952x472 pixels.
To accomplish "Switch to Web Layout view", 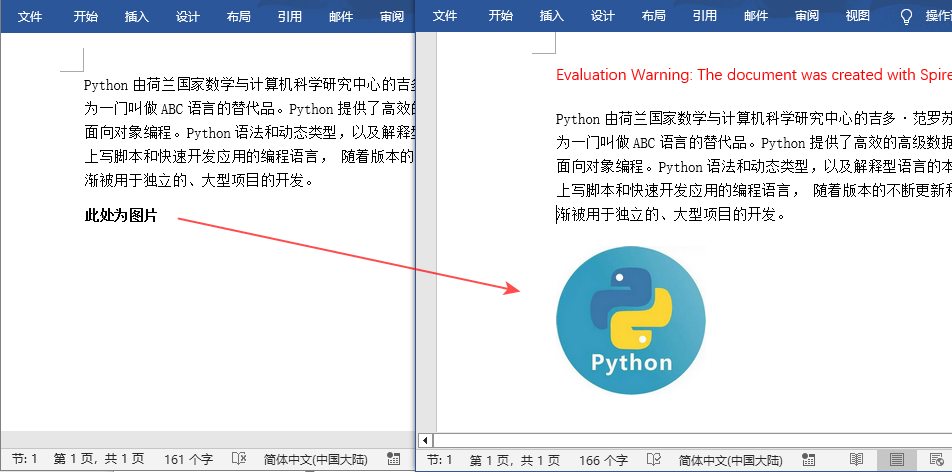I will pyautogui.click(x=937, y=460).
